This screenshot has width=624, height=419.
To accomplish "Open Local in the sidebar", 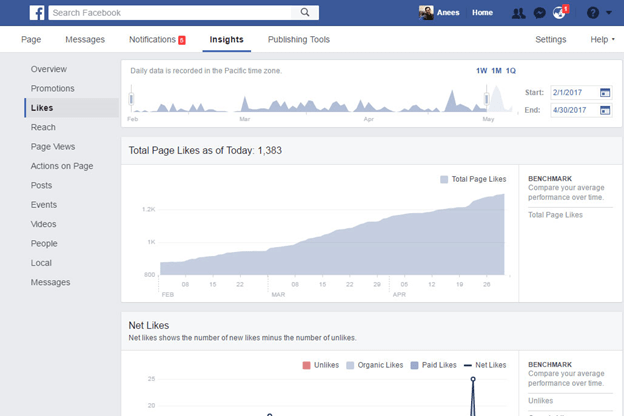I will (41, 263).
